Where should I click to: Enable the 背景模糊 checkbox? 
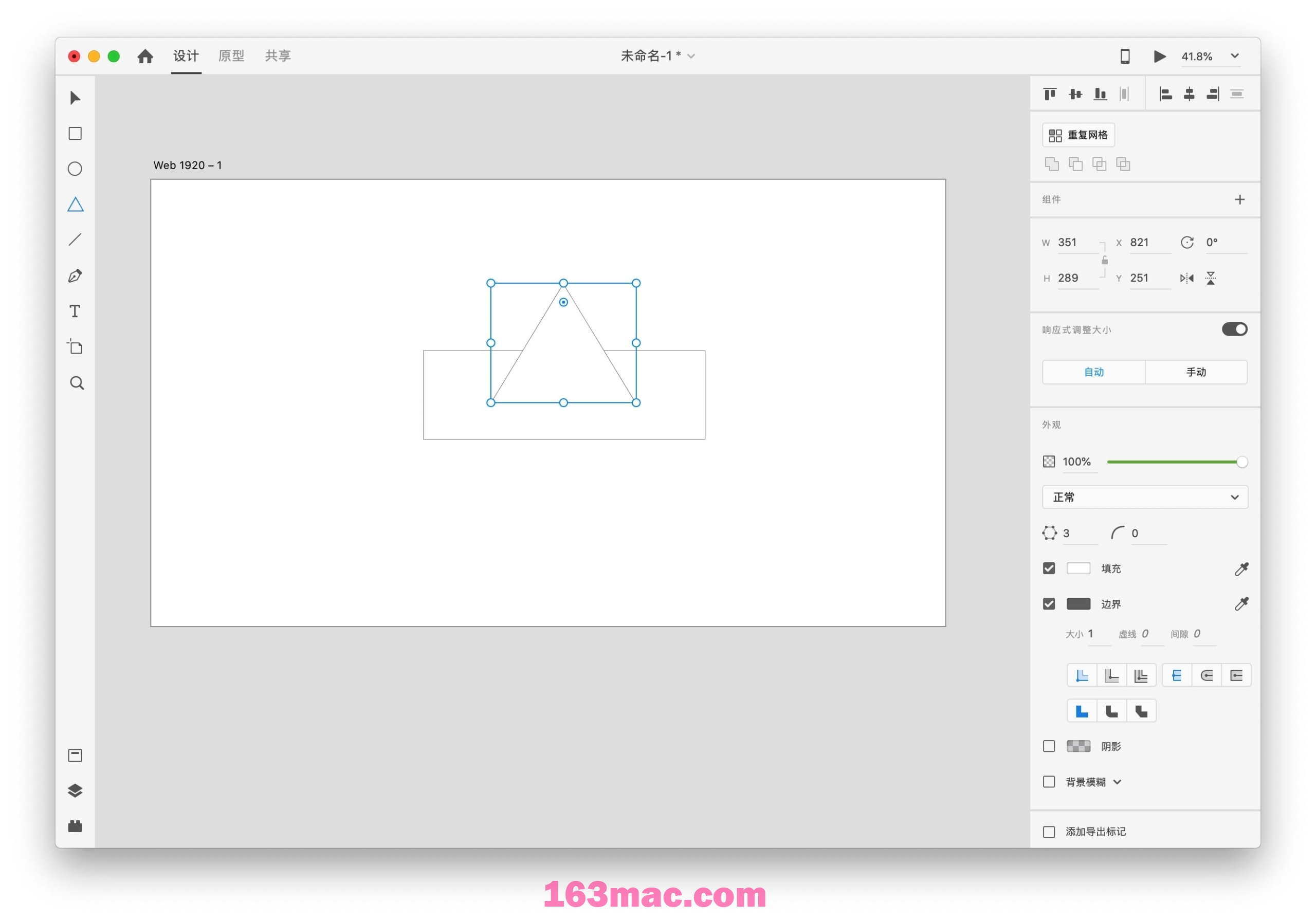pyautogui.click(x=1049, y=782)
